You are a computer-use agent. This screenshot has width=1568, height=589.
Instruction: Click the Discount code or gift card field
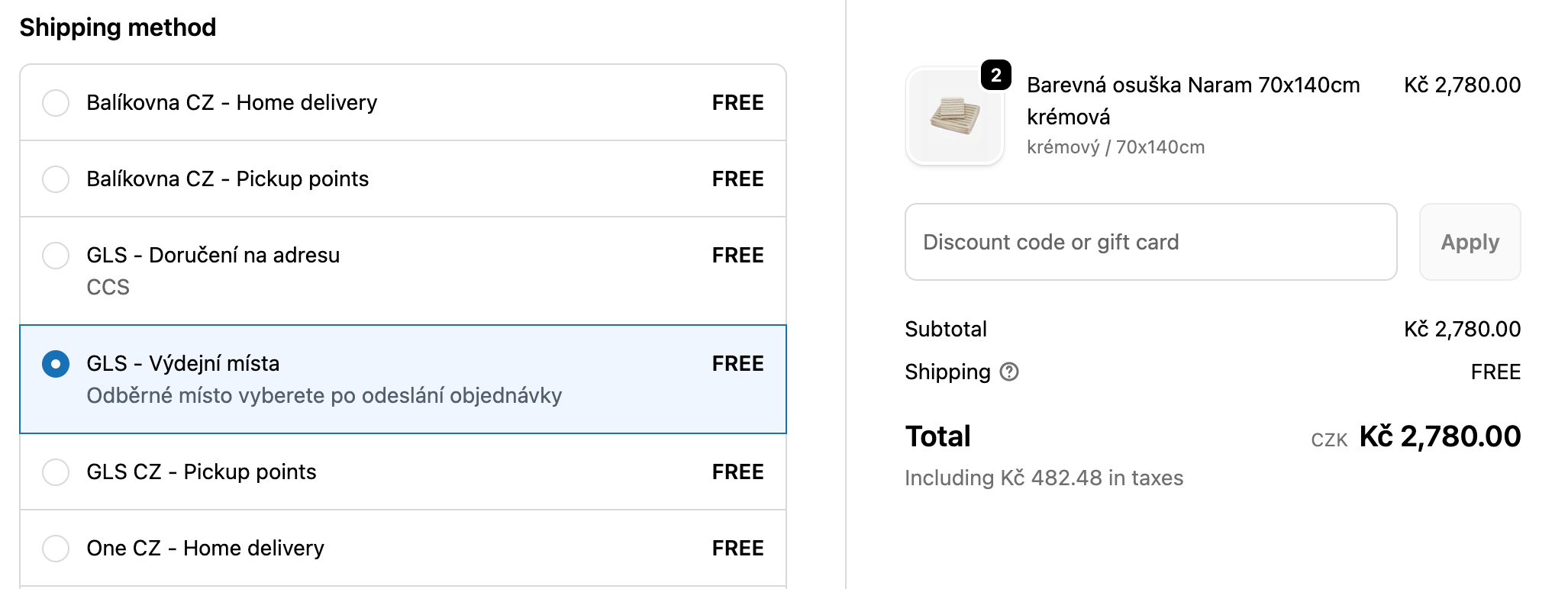tap(1150, 242)
